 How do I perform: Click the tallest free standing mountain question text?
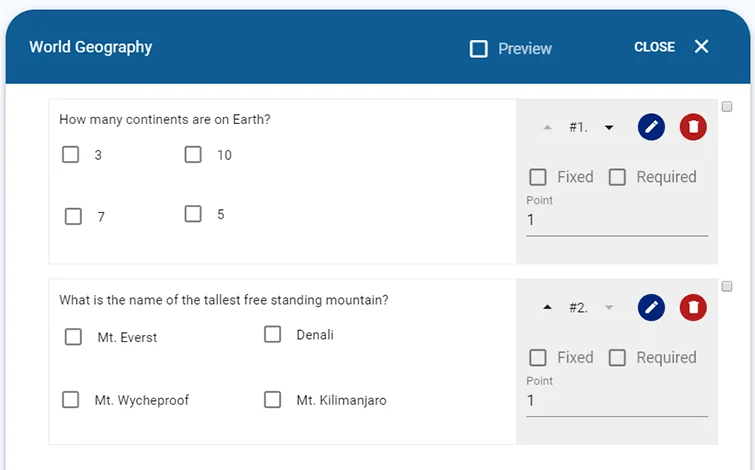pos(224,300)
